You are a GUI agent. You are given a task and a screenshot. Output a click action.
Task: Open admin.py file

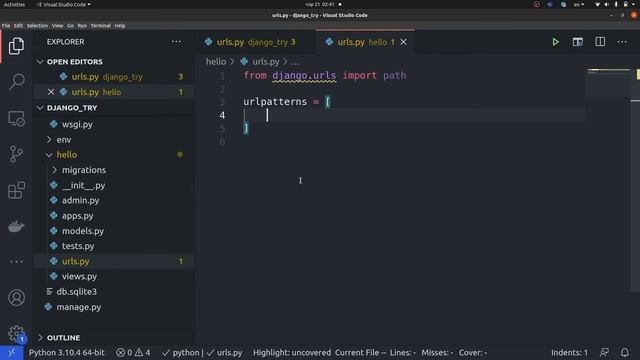point(80,200)
